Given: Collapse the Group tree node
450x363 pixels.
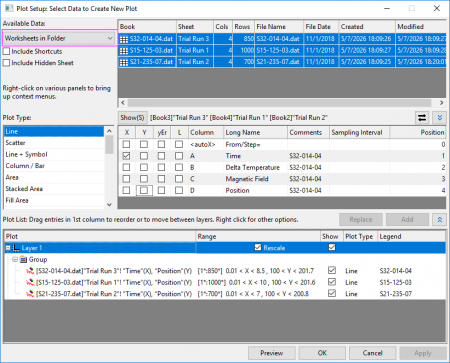Looking at the screenshot, I should tap(15, 259).
